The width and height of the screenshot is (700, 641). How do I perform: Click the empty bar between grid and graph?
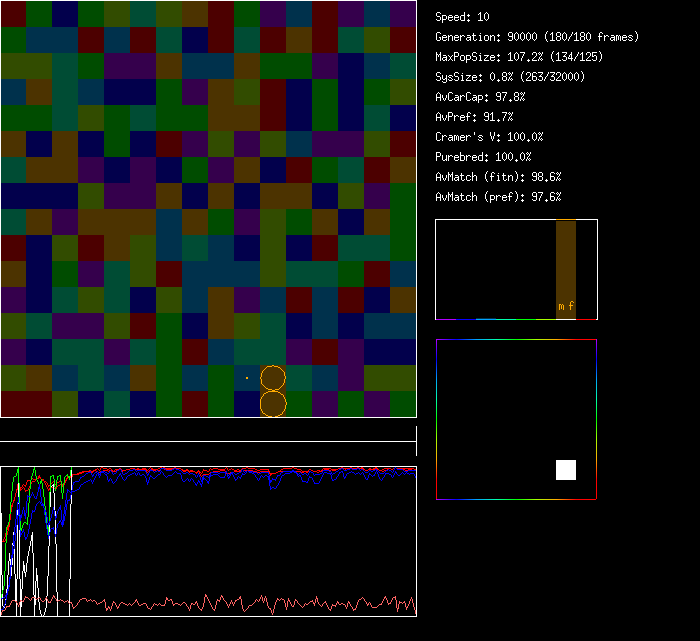pos(208,434)
